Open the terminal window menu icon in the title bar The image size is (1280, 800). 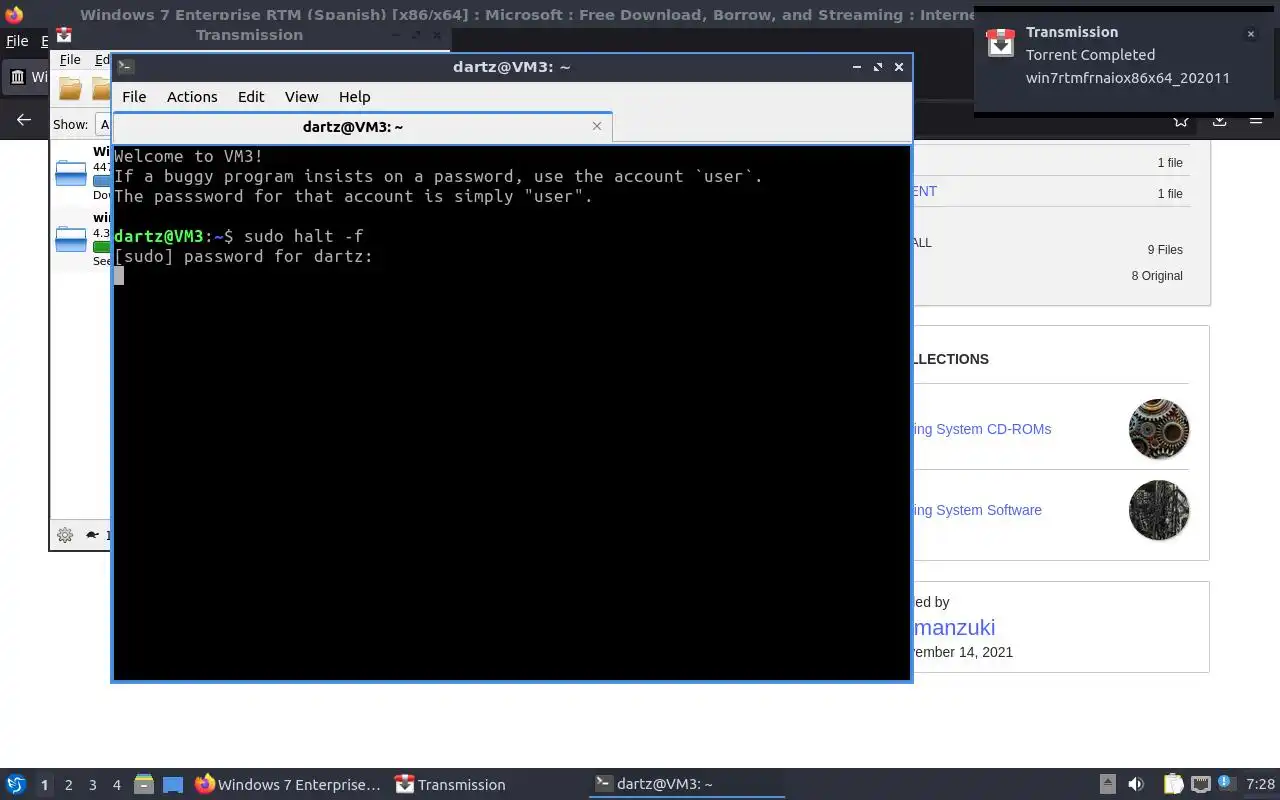(x=125, y=67)
